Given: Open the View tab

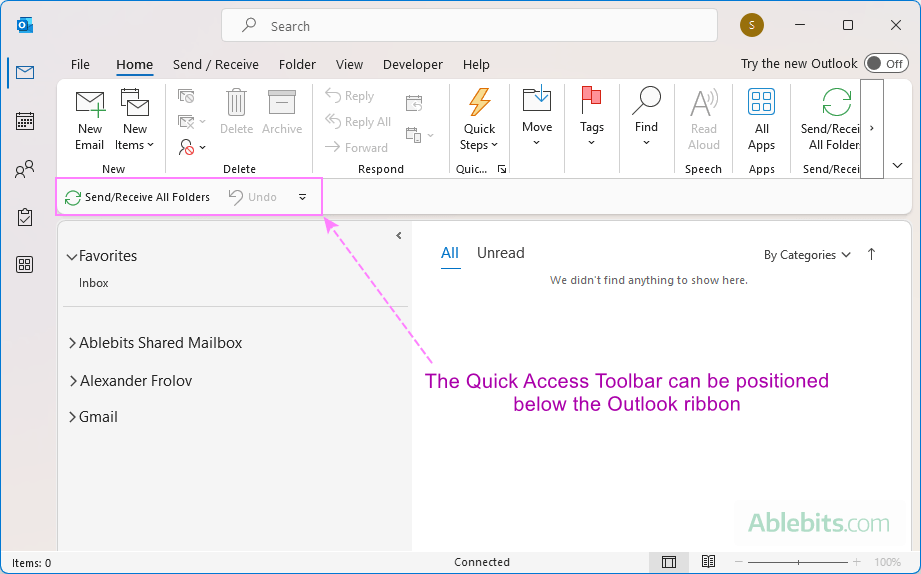Looking at the screenshot, I should point(349,65).
